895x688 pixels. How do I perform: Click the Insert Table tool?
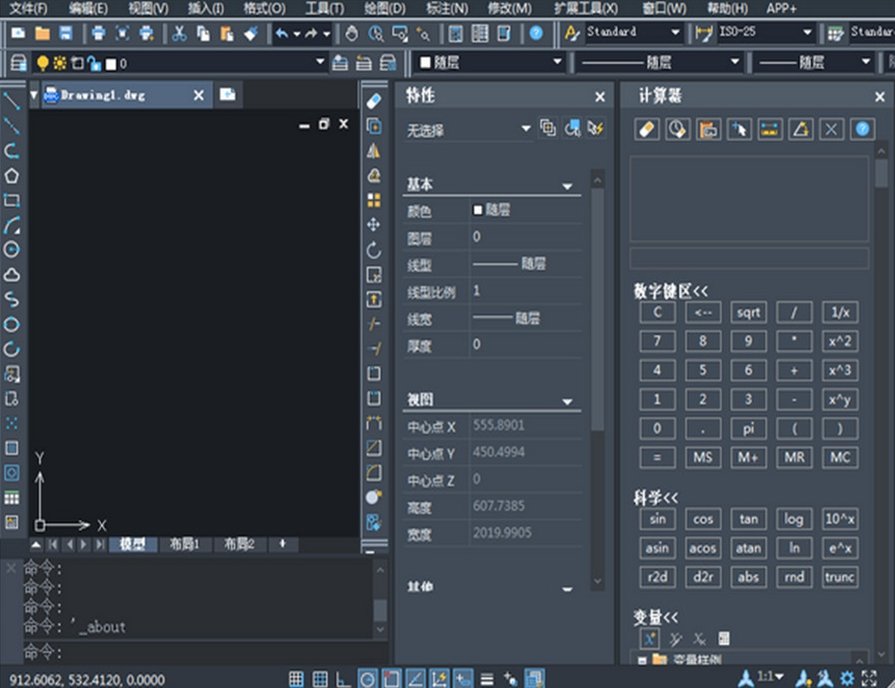click(11, 497)
